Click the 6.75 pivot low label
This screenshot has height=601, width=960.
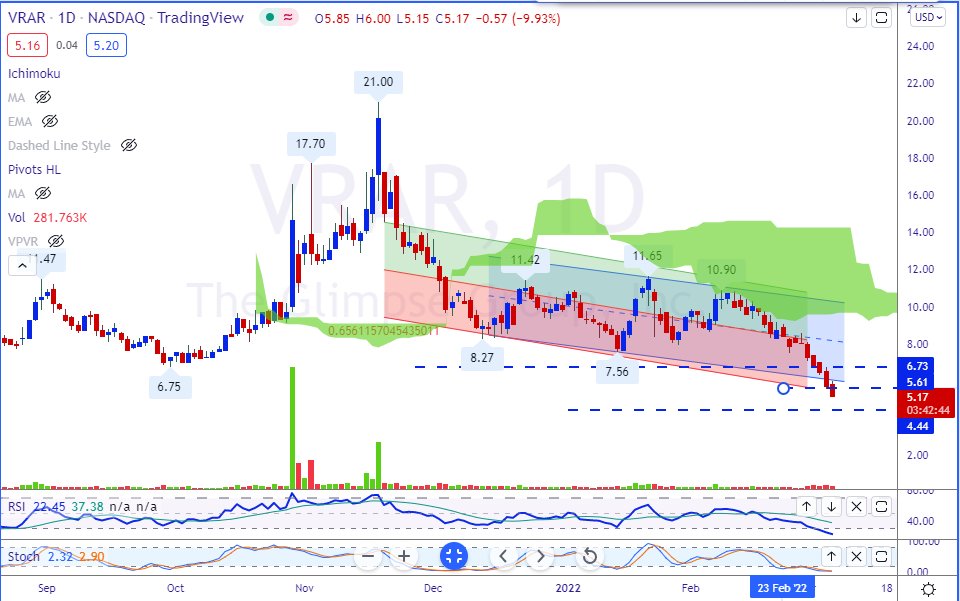pyautogui.click(x=169, y=387)
